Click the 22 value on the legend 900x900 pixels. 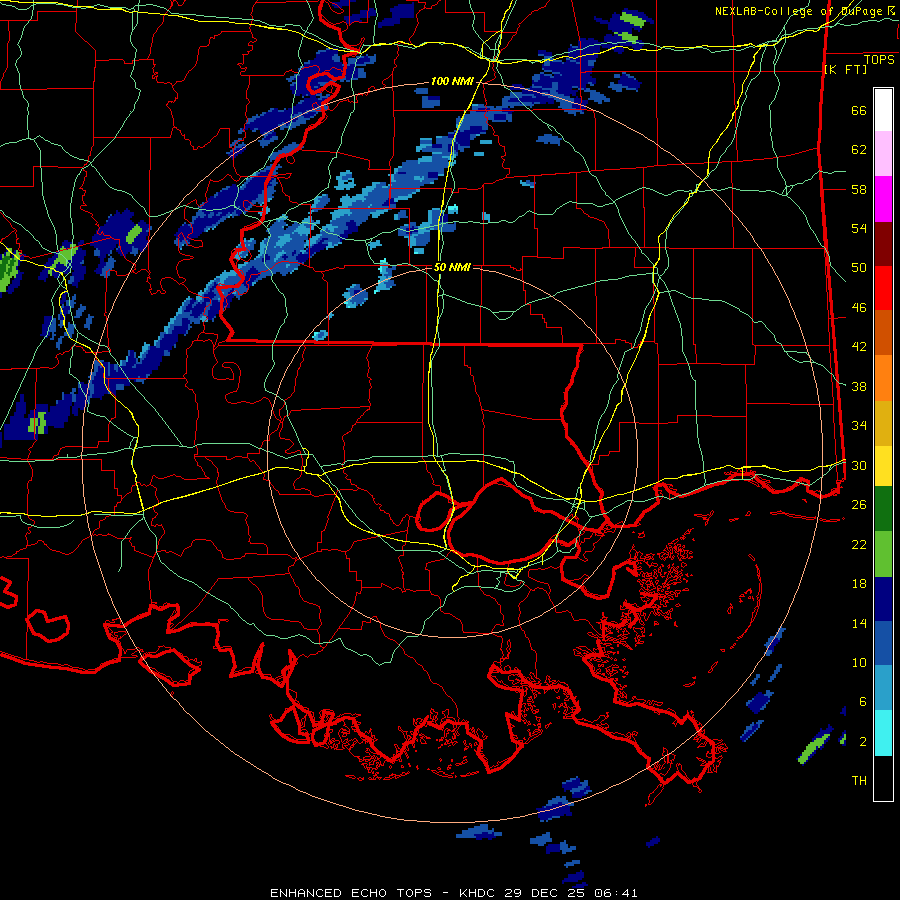coord(859,544)
